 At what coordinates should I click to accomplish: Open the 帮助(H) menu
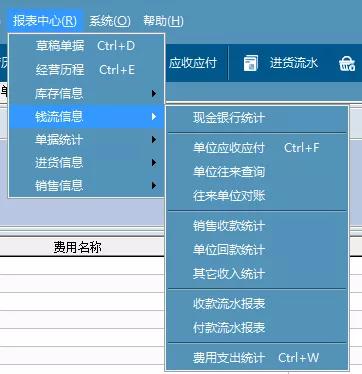coord(163,21)
